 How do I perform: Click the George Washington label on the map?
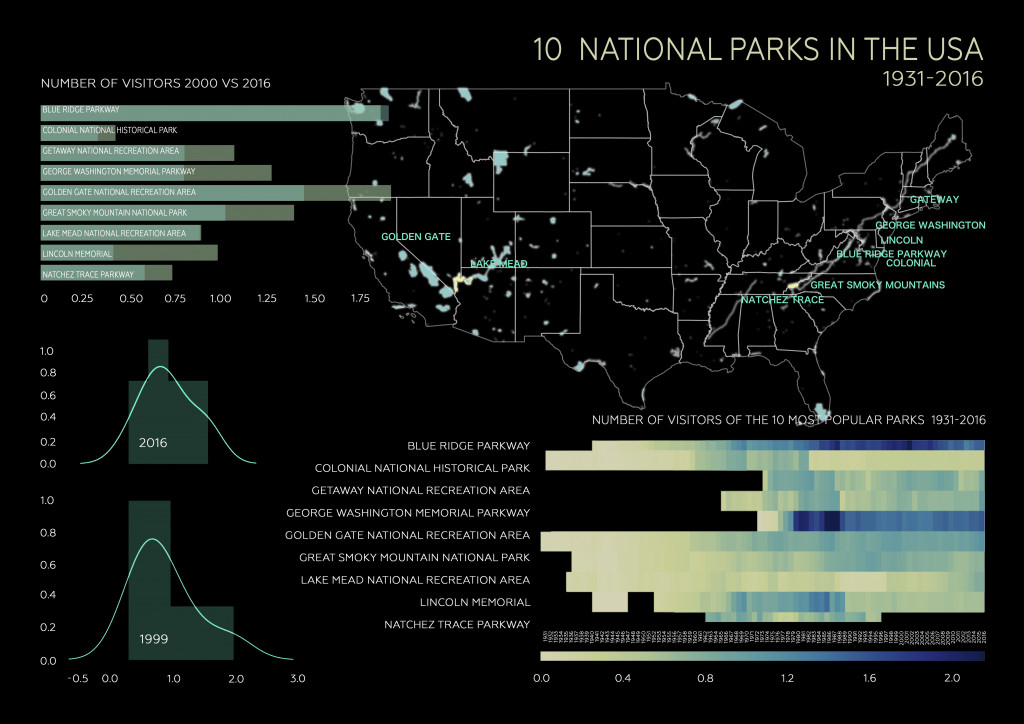pyautogui.click(x=930, y=226)
